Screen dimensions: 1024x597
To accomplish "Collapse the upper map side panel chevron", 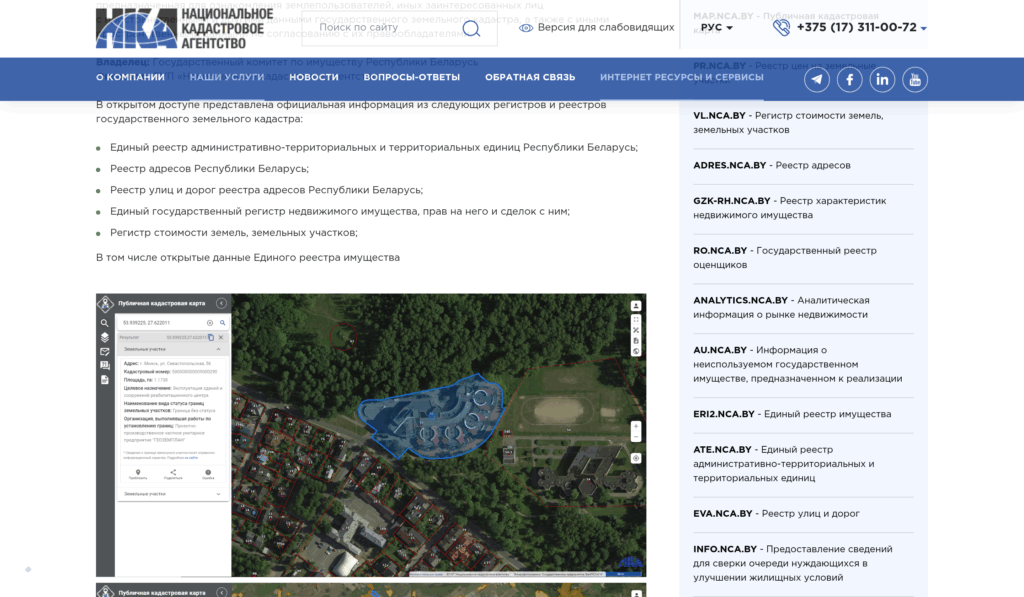I will (221, 303).
